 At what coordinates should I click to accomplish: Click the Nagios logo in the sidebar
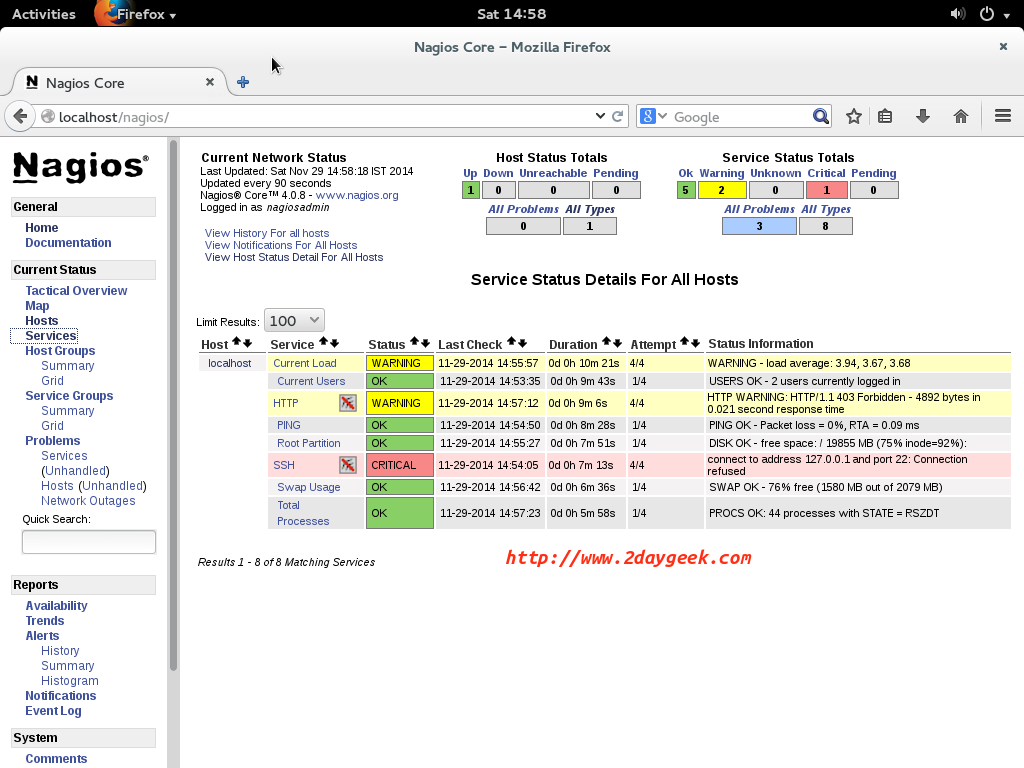point(81,167)
